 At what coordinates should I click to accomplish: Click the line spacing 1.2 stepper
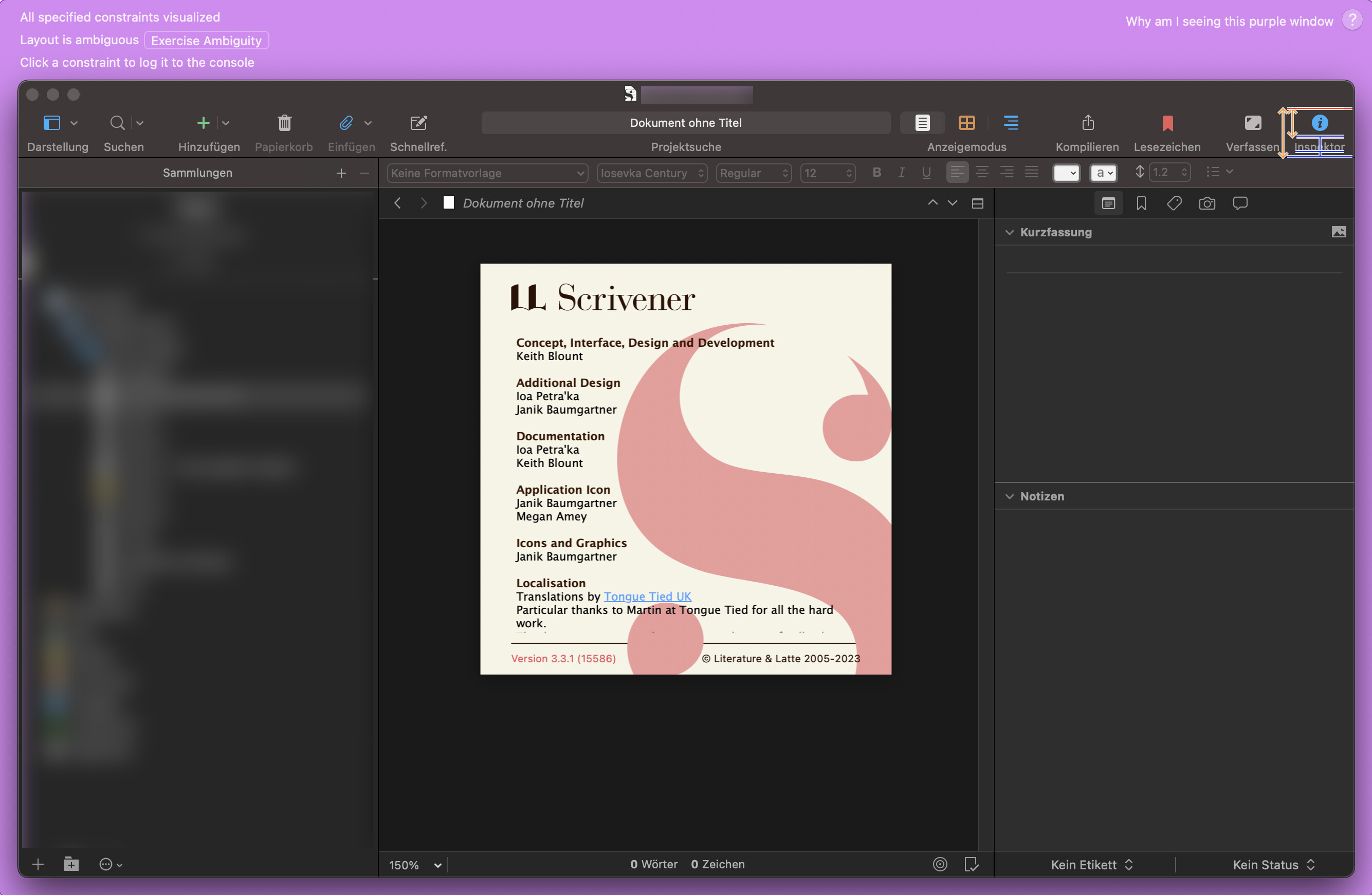pyautogui.click(x=1169, y=172)
